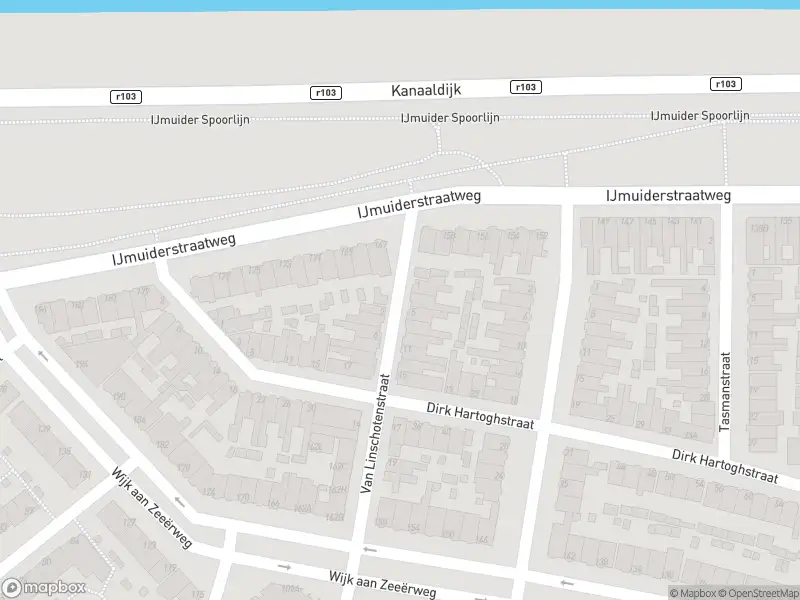The width and height of the screenshot is (800, 600).
Task: Select the Kanaaldijk road label
Action: click(426, 90)
